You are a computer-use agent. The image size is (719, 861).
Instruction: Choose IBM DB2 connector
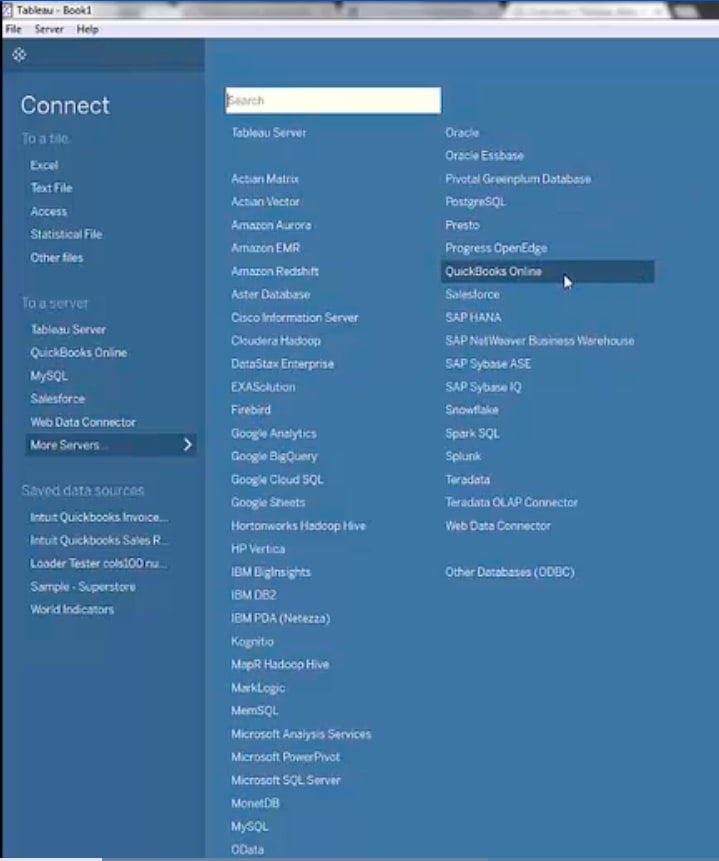point(254,595)
